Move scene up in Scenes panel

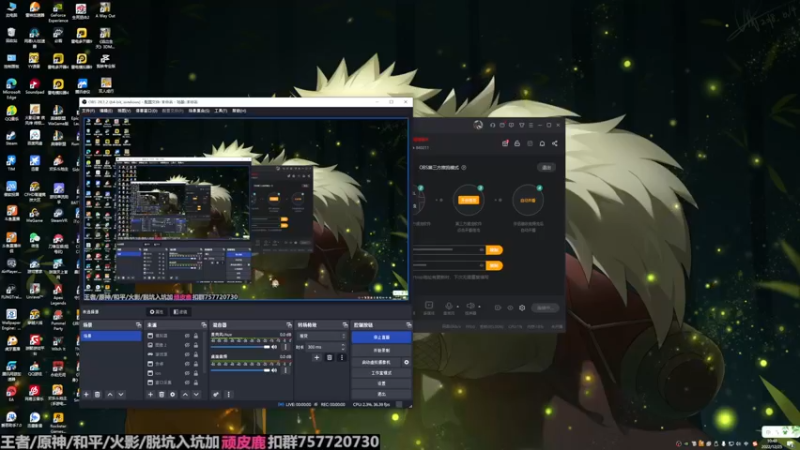[x=110, y=394]
